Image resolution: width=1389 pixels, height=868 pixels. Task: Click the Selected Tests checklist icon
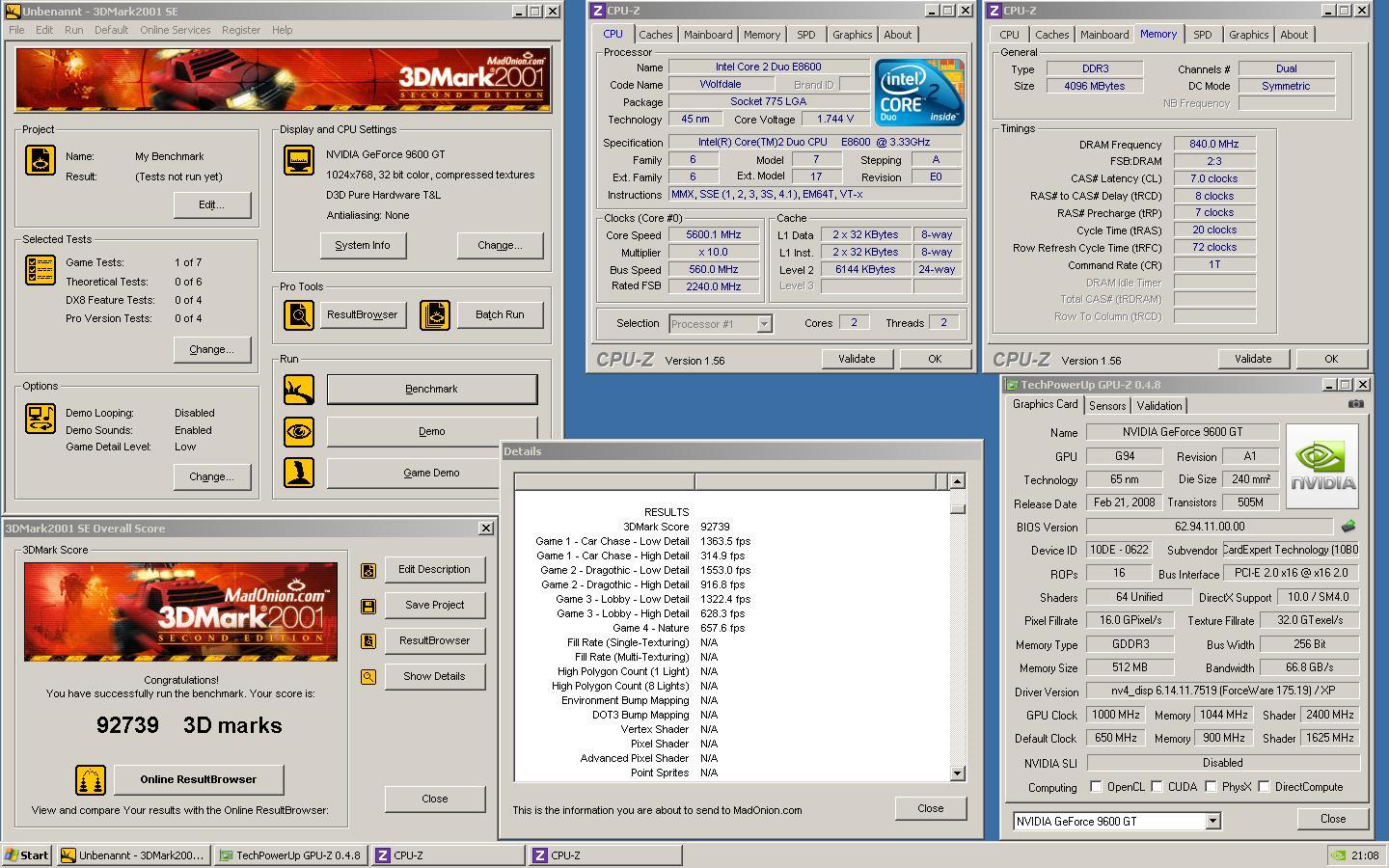pos(40,270)
